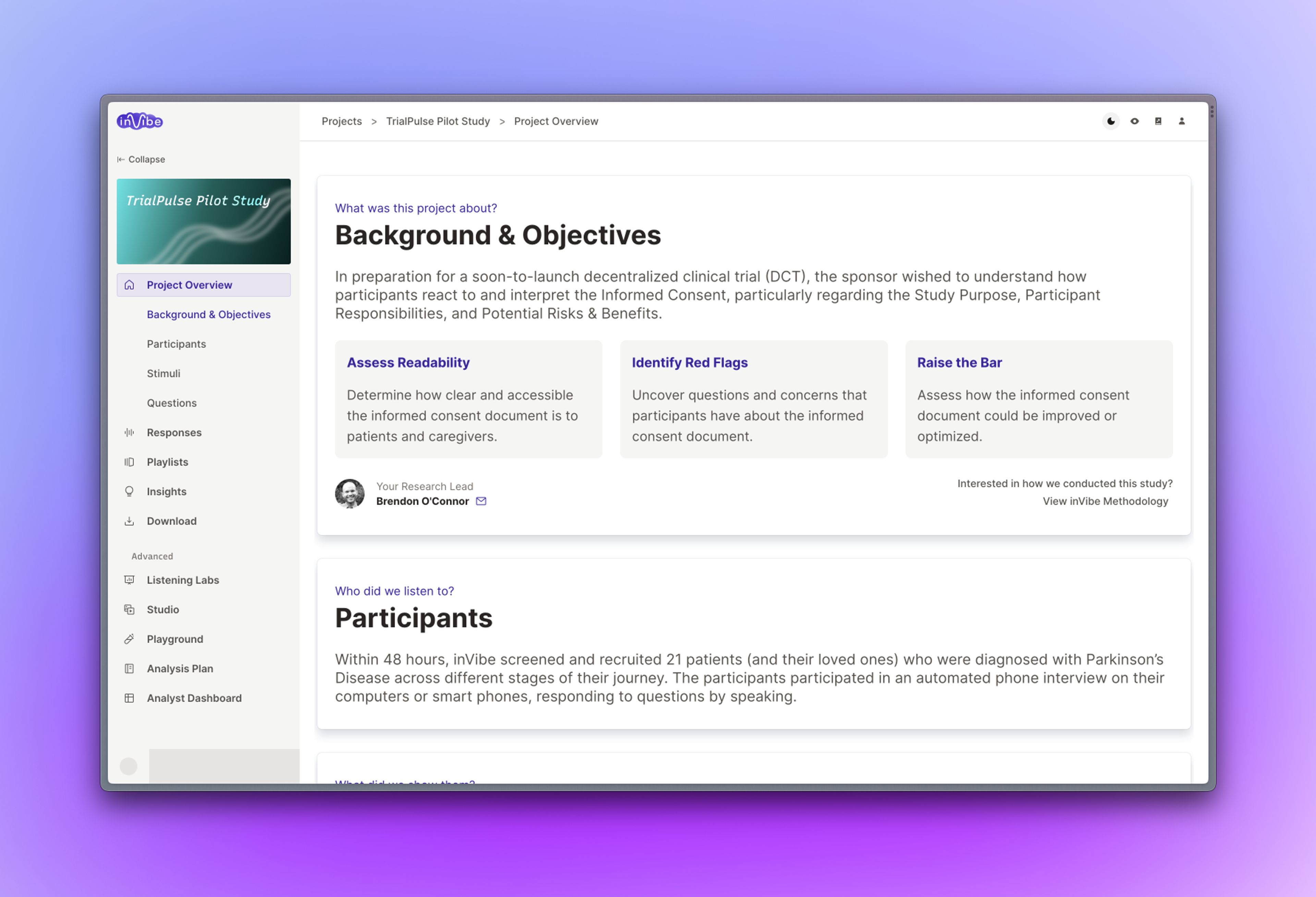The height and width of the screenshot is (897, 1316).
Task: Toggle dark mode with the moon icon
Action: coord(1110,121)
